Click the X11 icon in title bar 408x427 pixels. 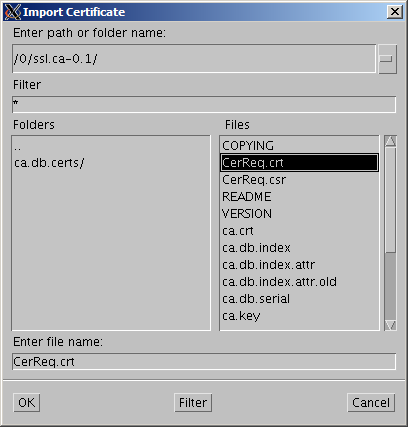click(x=13, y=12)
